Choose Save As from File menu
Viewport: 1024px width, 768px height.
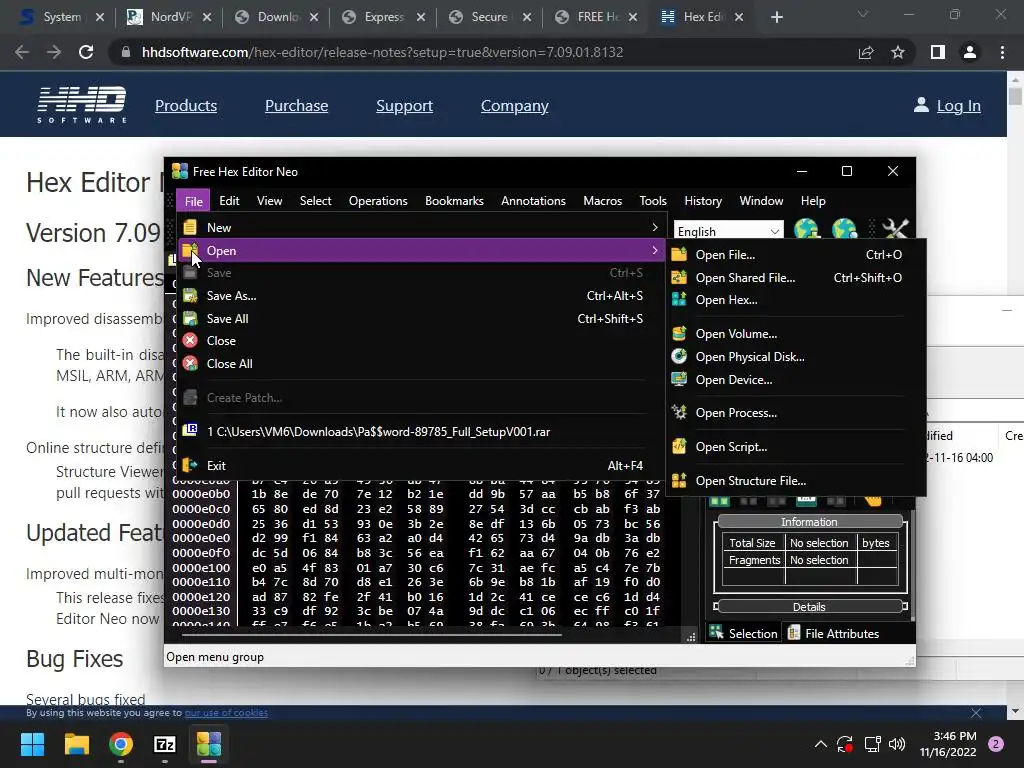coord(421,296)
